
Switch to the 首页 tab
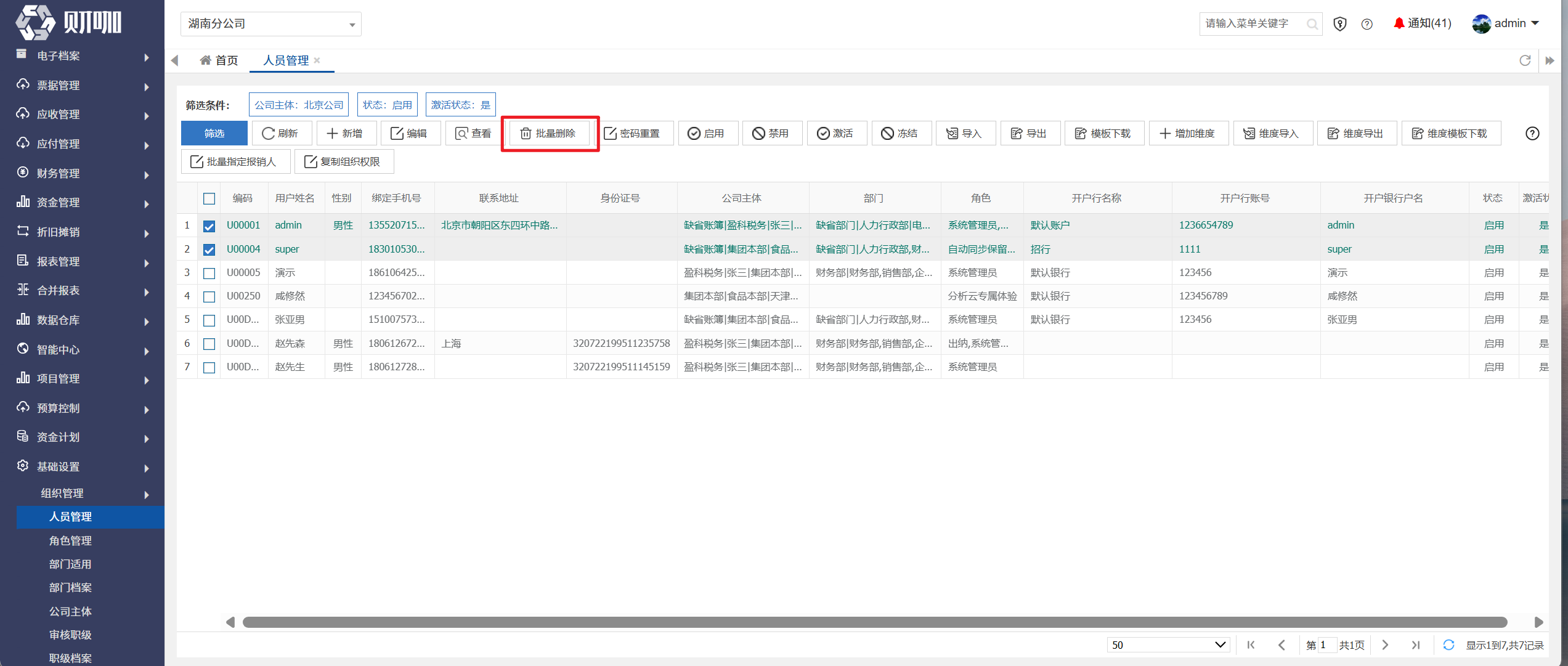pyautogui.click(x=219, y=60)
